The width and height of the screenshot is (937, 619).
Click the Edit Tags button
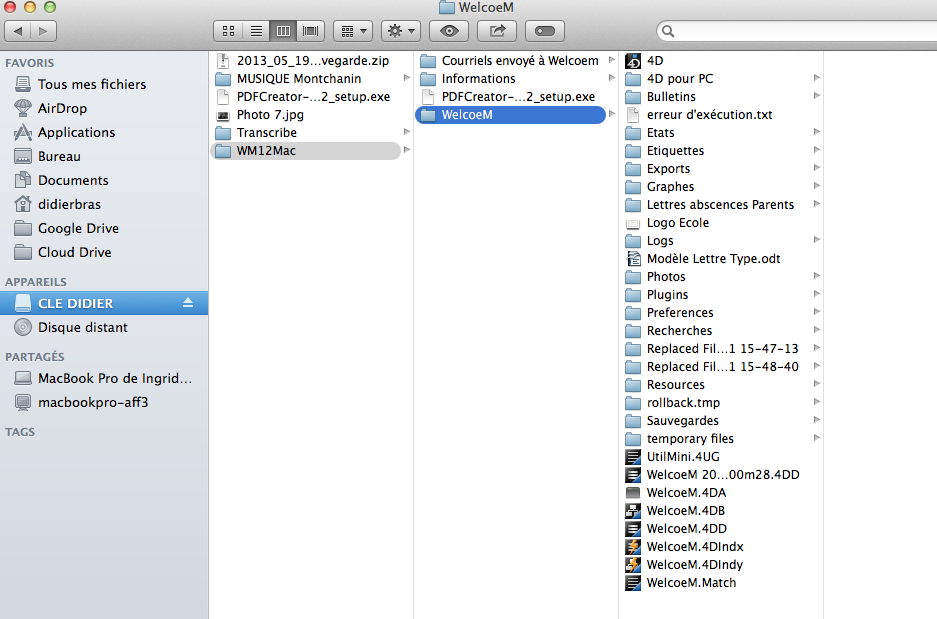[x=544, y=31]
